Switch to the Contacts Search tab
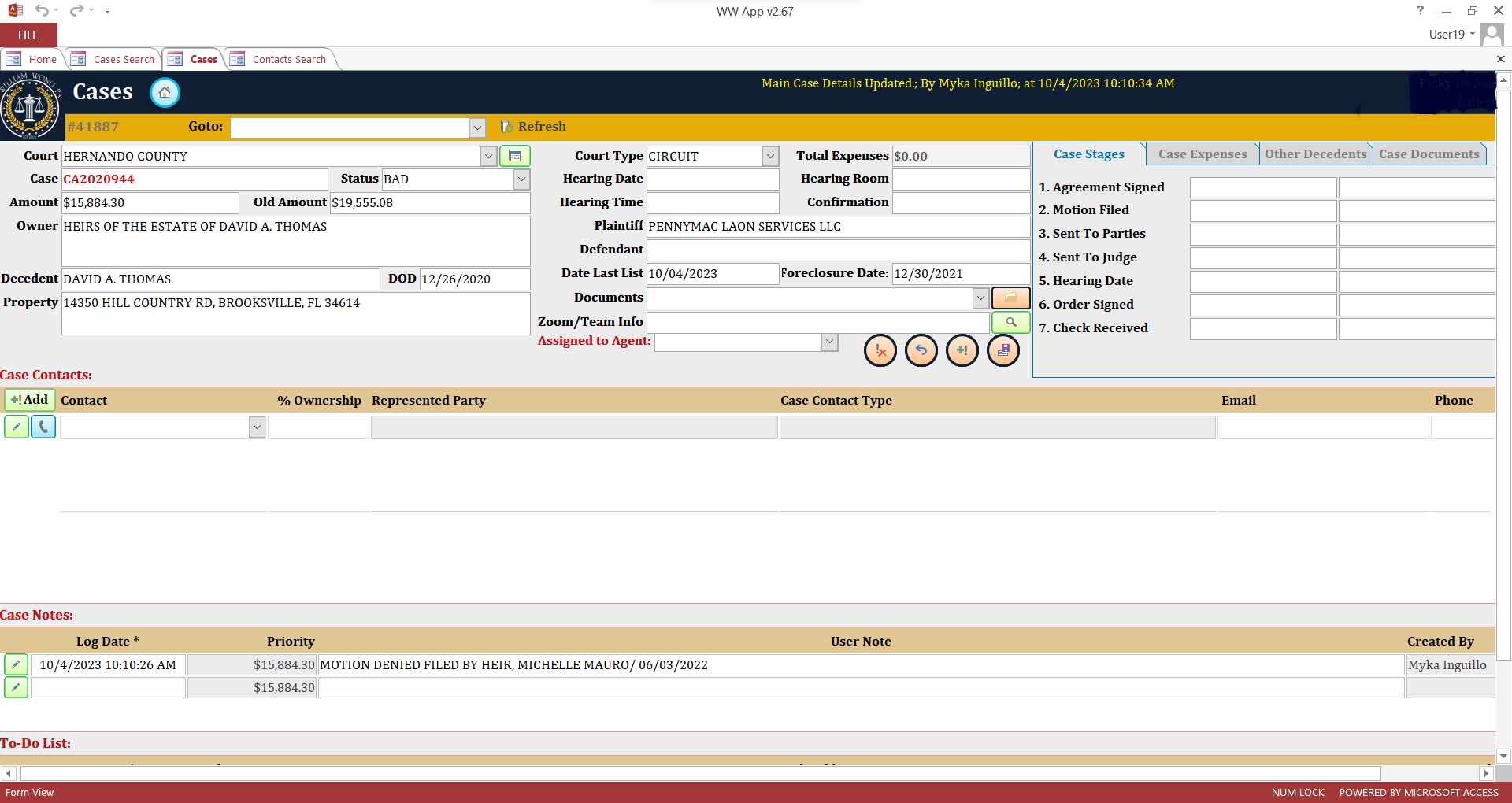 (279, 59)
